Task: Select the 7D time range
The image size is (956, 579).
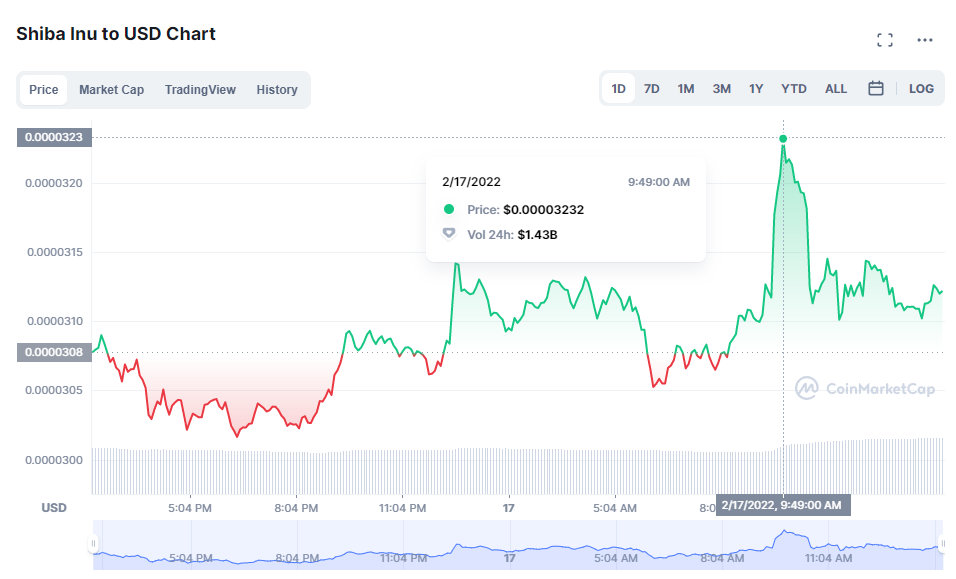Action: pos(652,88)
